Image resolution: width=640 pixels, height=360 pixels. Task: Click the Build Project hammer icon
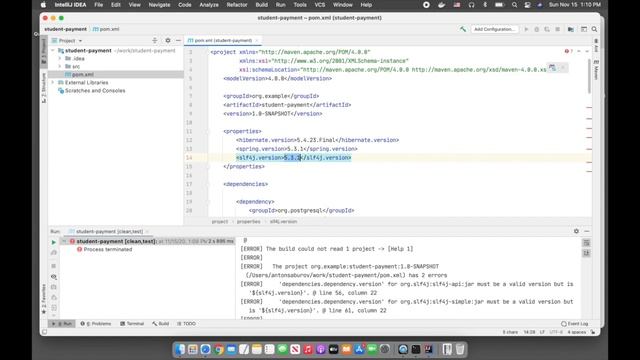tap(462, 29)
